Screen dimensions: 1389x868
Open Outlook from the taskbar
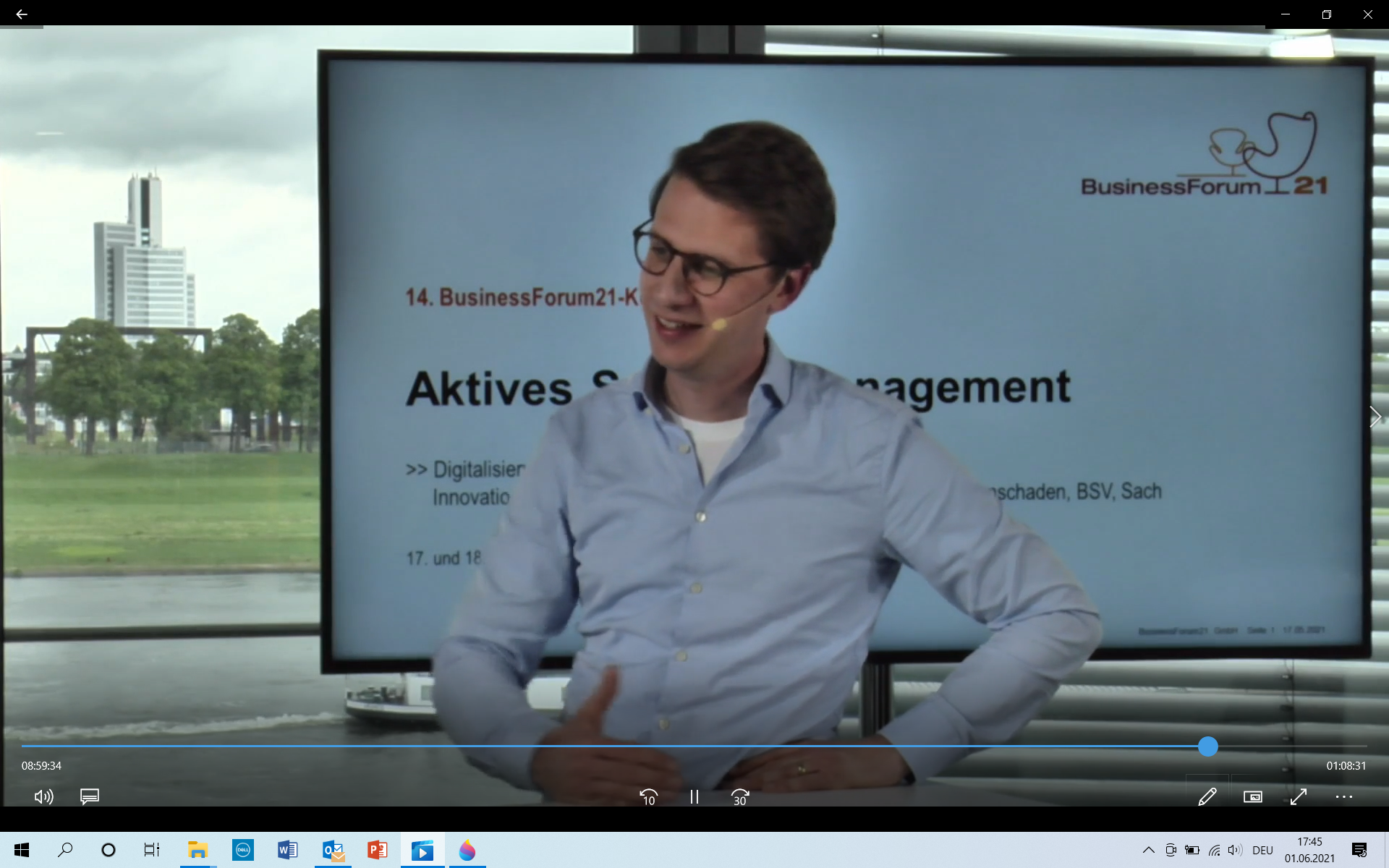click(x=333, y=850)
